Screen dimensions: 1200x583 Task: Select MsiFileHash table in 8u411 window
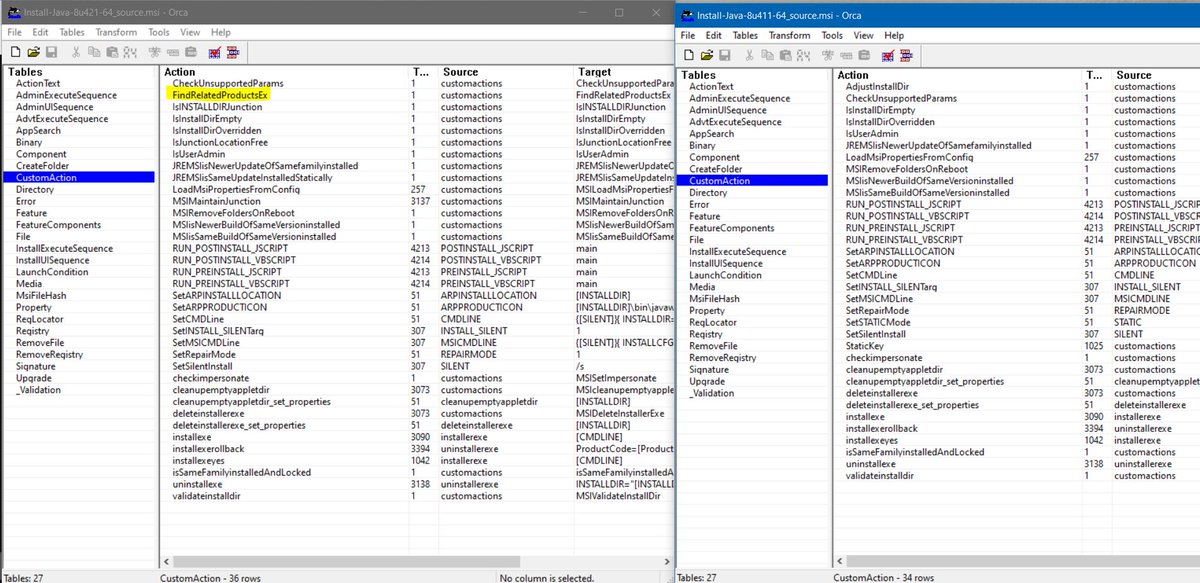(714, 299)
